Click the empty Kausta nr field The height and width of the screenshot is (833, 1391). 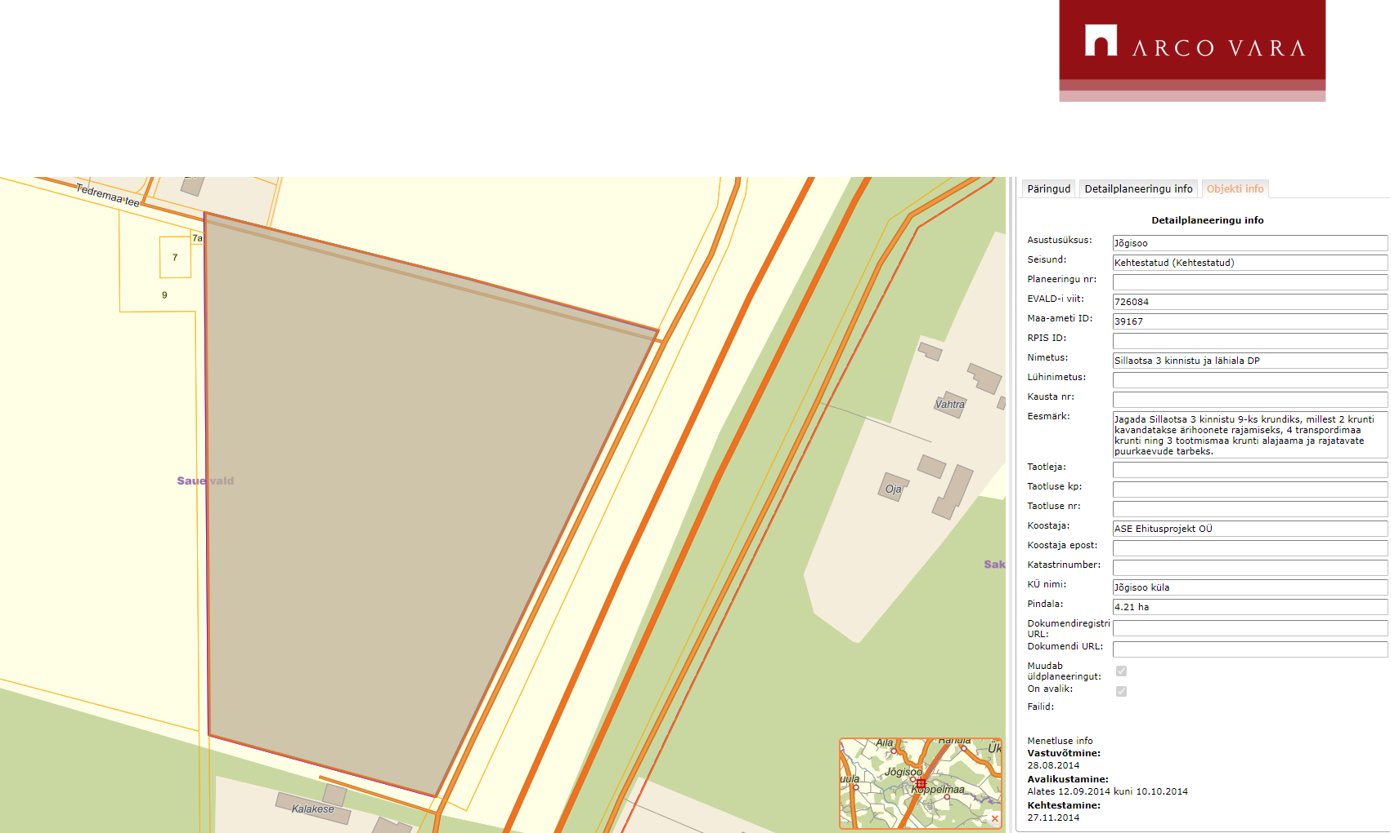coord(1250,400)
